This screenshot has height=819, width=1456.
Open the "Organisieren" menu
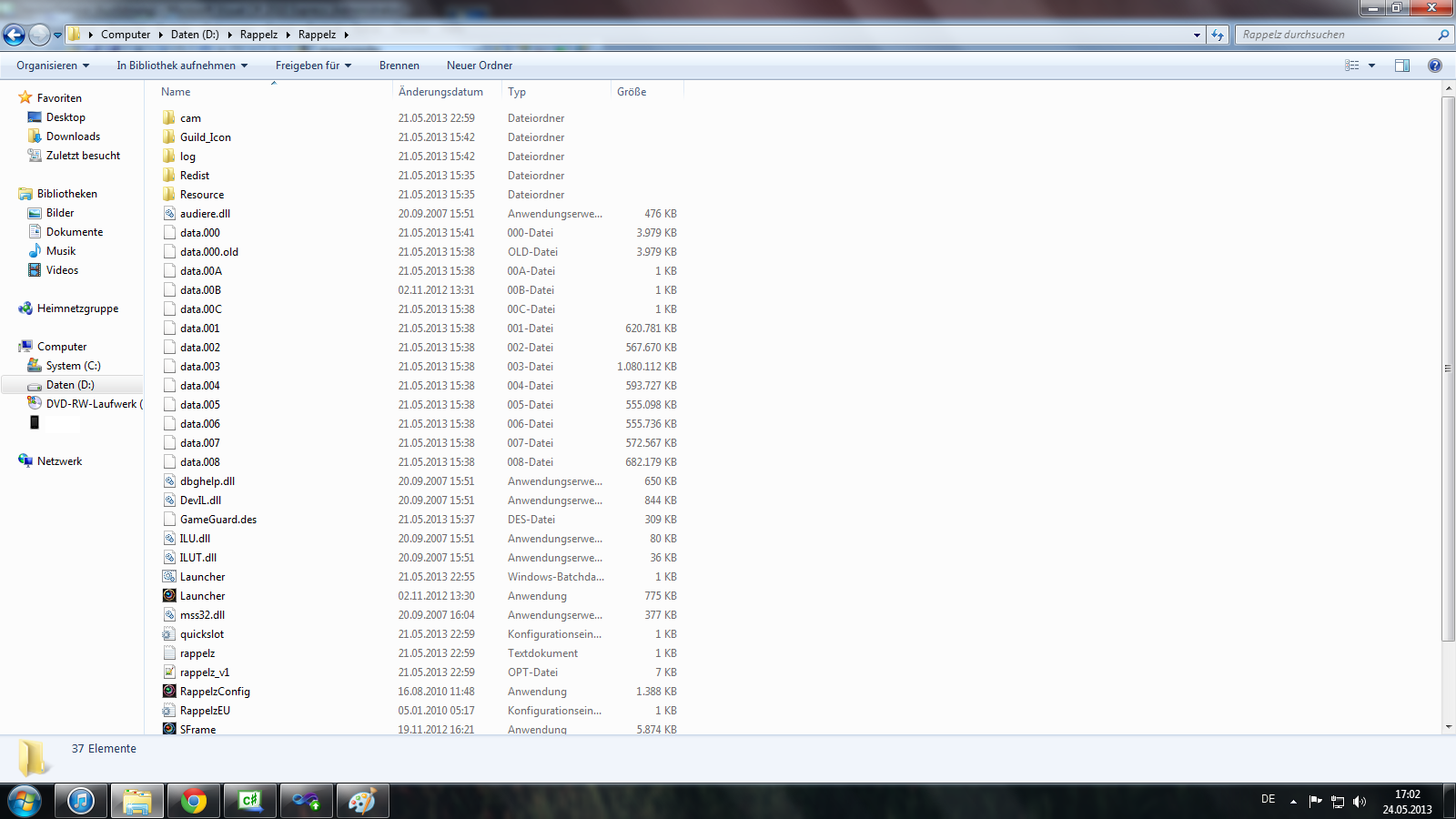pyautogui.click(x=51, y=65)
